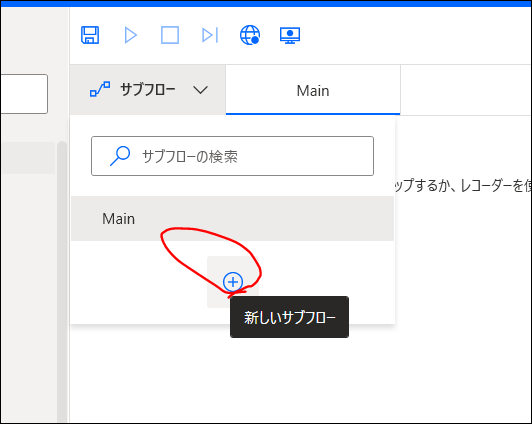Click the magnifier icon in subflow search
The width and height of the screenshot is (532, 424).
[120, 156]
